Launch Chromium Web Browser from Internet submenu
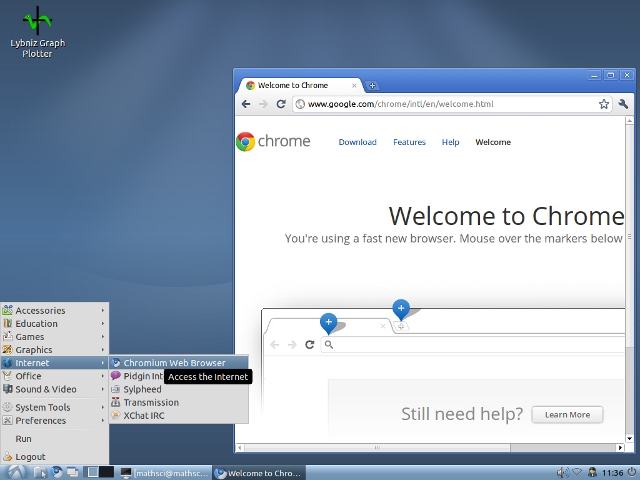Viewport: 640px width, 480px height. [x=178, y=362]
